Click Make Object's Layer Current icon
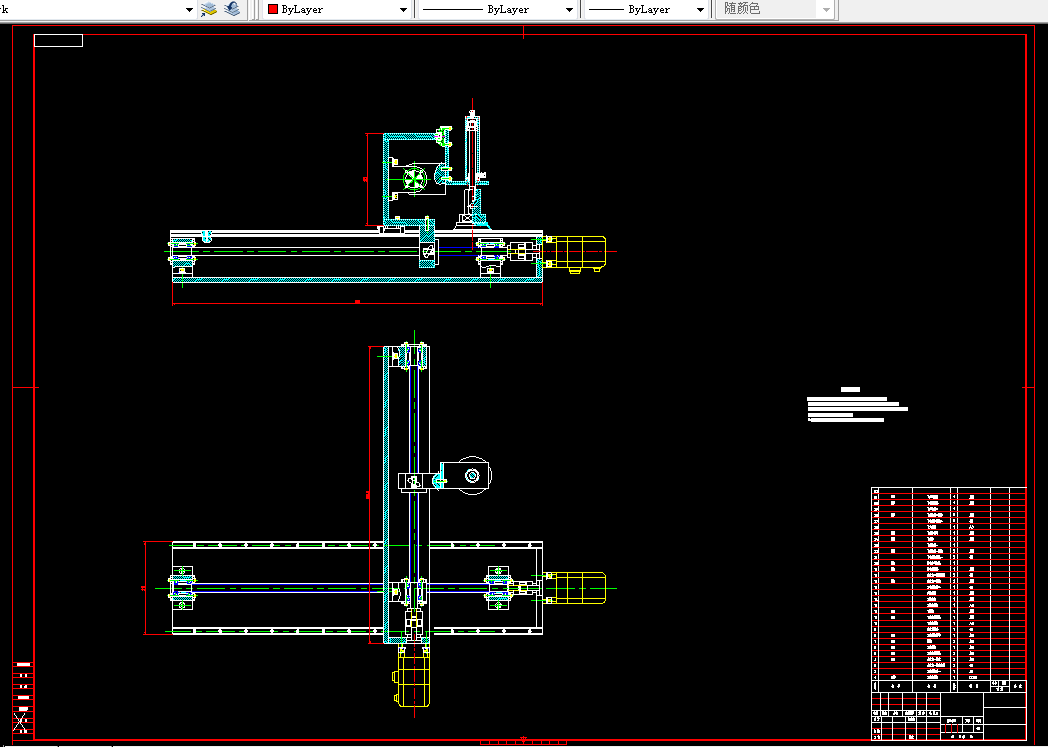Viewport: 1048px width, 747px height. coord(209,9)
